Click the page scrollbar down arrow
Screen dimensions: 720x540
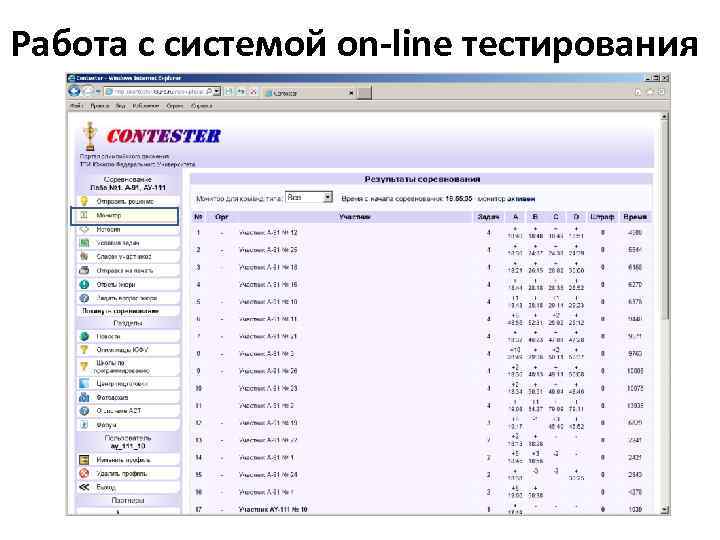tap(664, 510)
